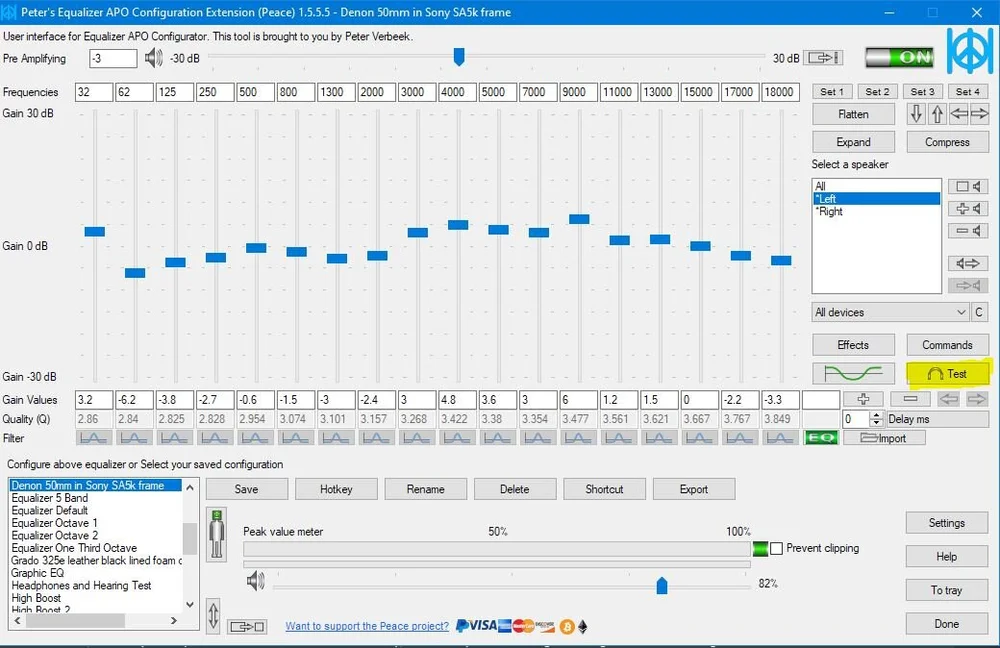
Task: Click the Expand button
Action: pyautogui.click(x=853, y=142)
